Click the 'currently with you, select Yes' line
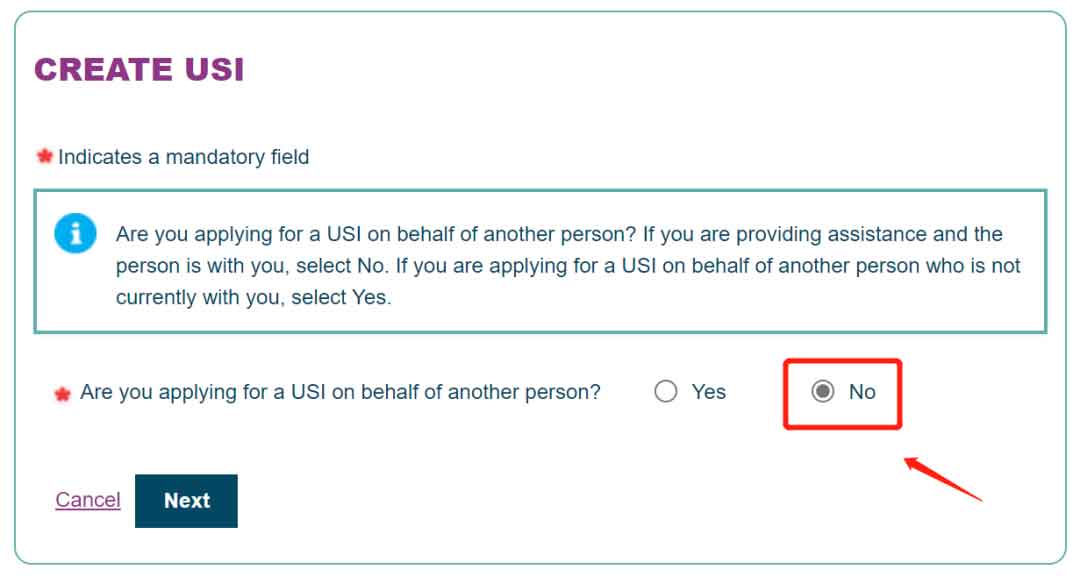The image size is (1080, 584). click(253, 298)
